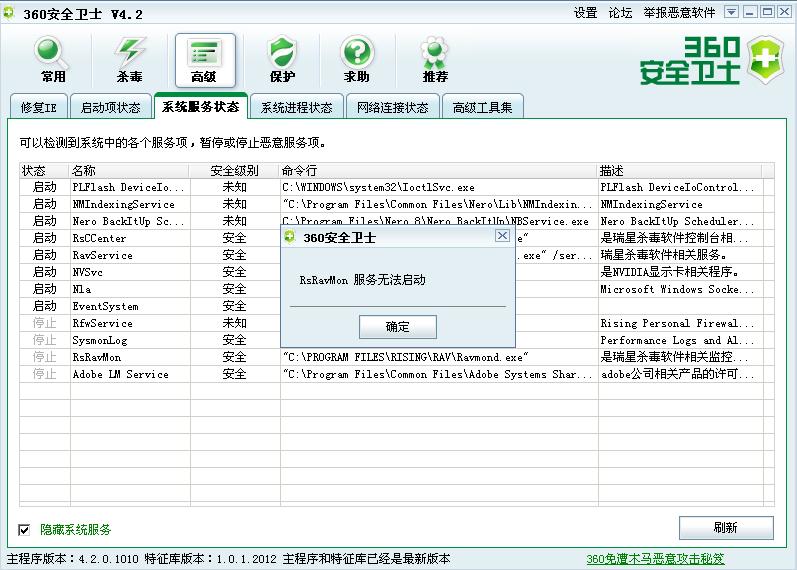Click the 主程序版本 4.2.0.1010 status text

click(x=73, y=559)
